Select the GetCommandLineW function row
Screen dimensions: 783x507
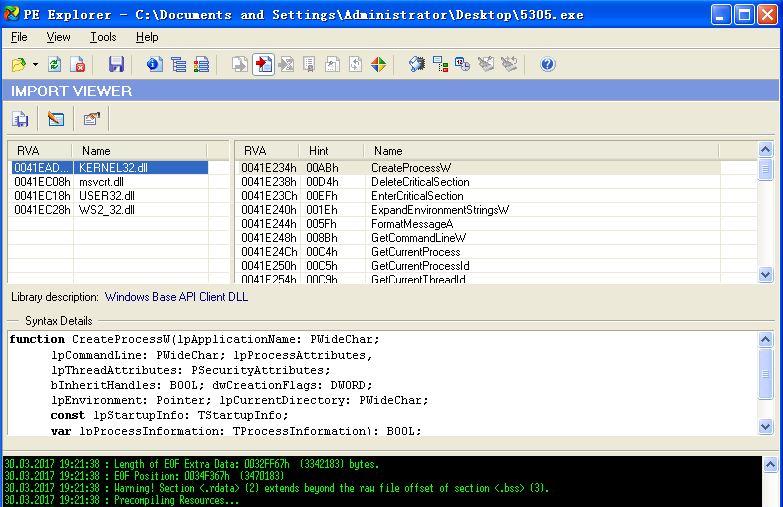coord(479,238)
